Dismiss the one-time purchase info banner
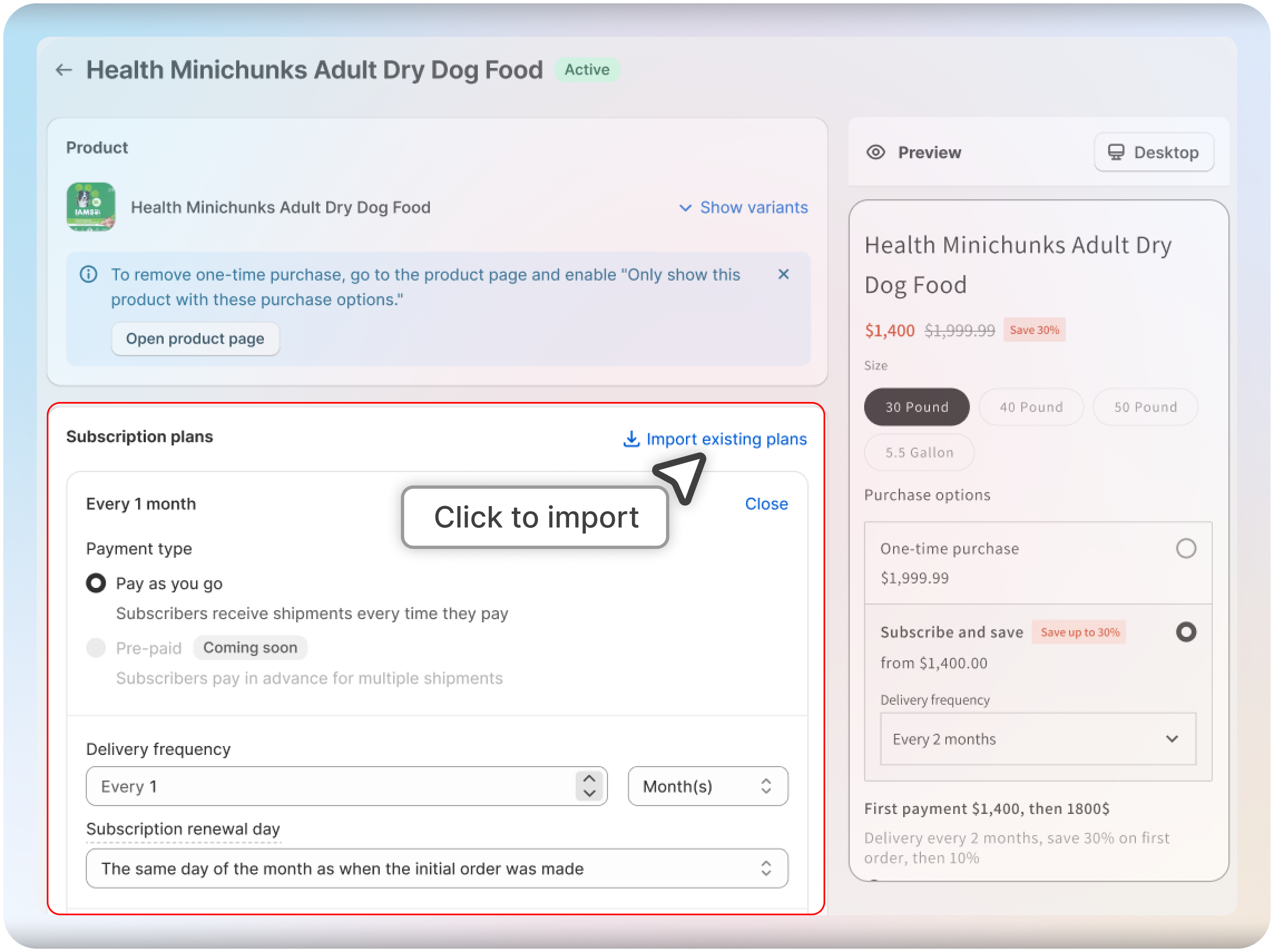Screen dimensions: 1274x952 tap(783, 274)
